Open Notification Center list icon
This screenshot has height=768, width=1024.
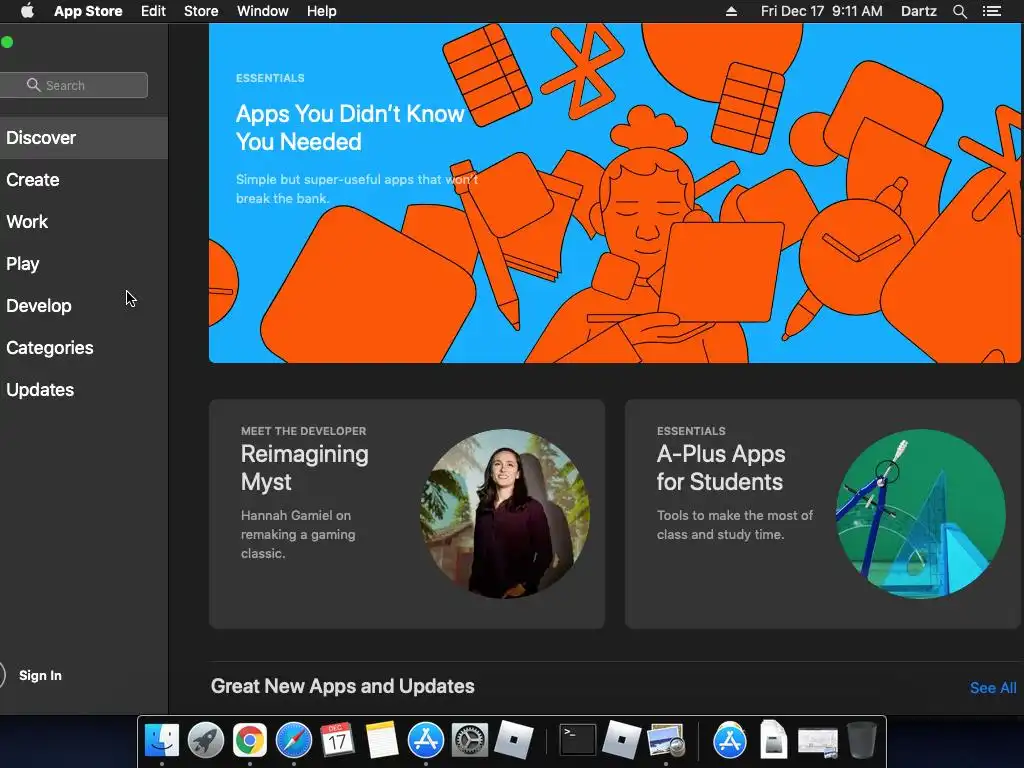[992, 11]
